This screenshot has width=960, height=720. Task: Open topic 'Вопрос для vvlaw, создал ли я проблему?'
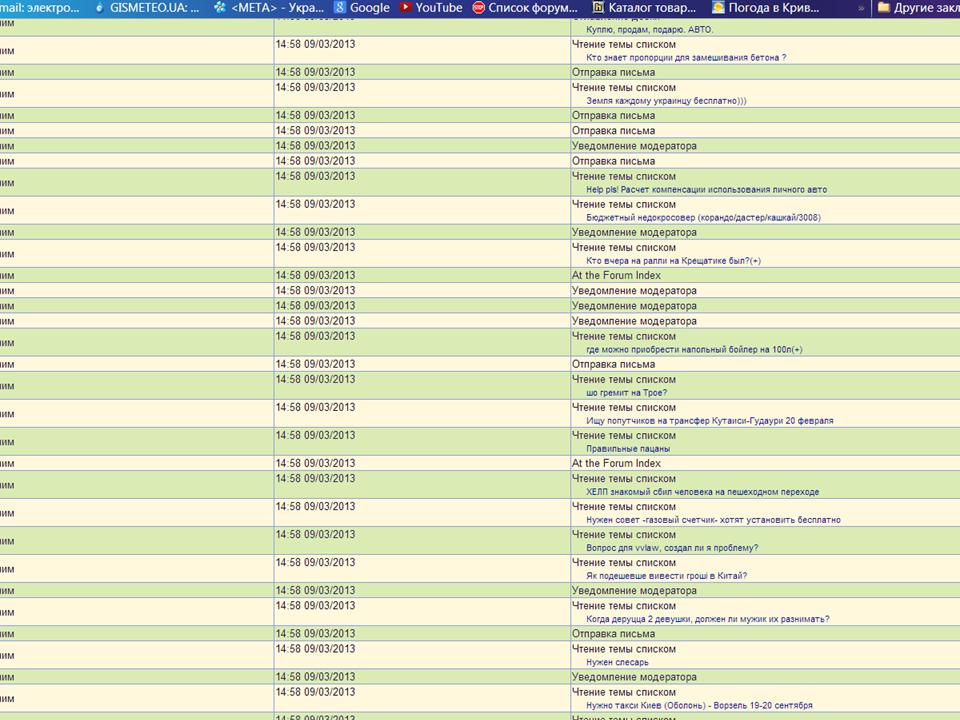pyautogui.click(x=672, y=548)
